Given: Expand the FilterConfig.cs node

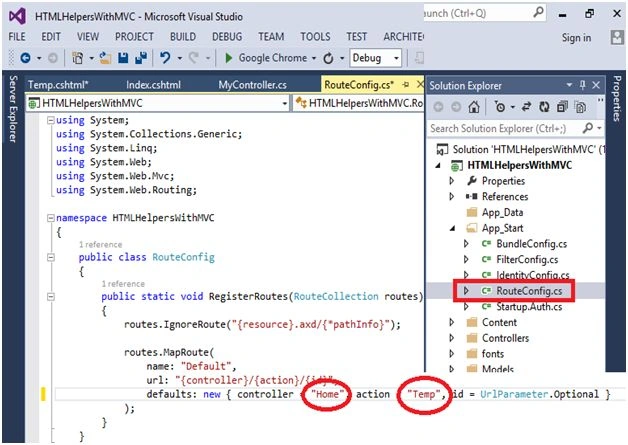Looking at the screenshot, I should [x=466, y=259].
